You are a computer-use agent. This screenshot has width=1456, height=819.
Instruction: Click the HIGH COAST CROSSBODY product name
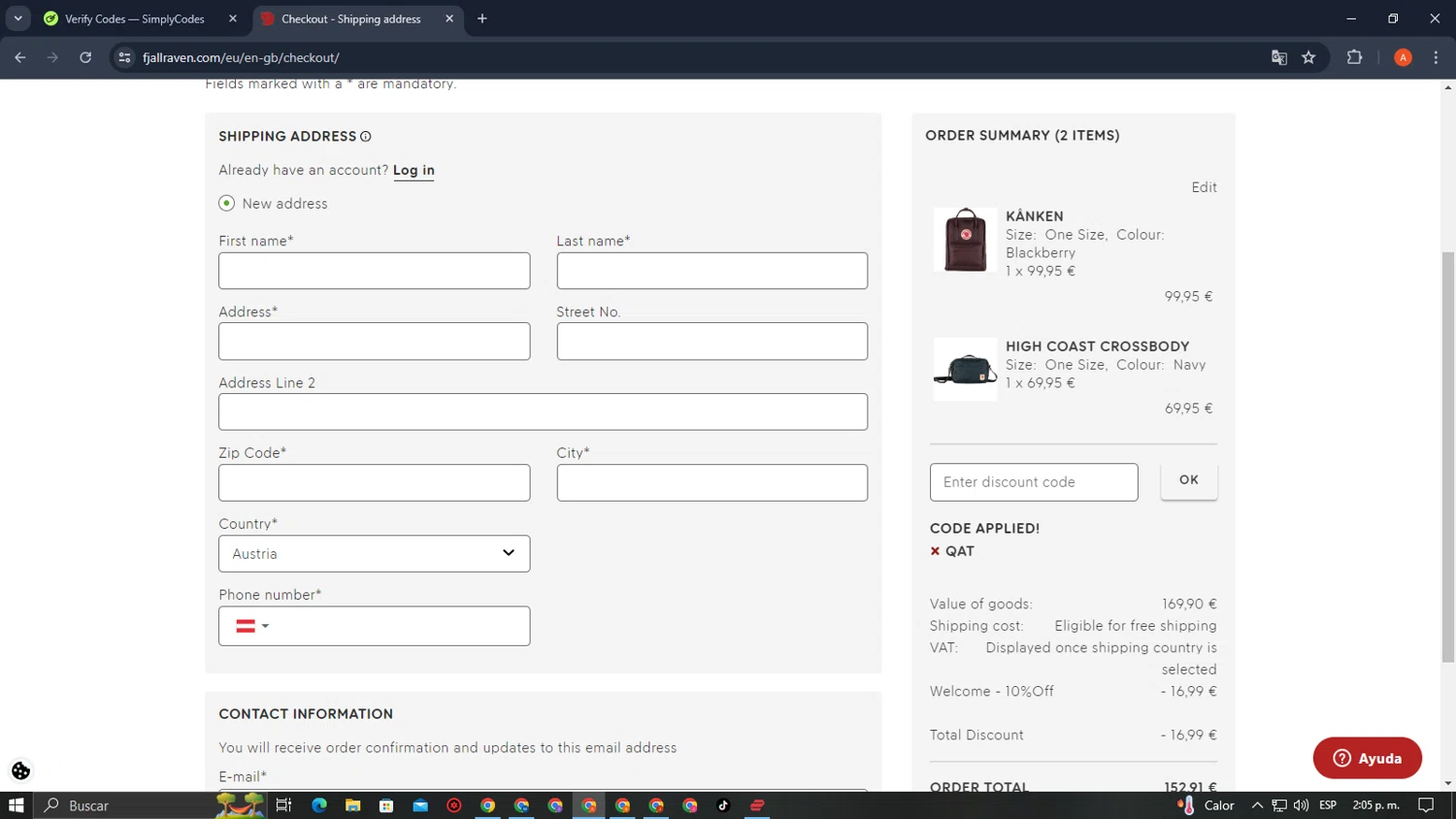[1098, 346]
